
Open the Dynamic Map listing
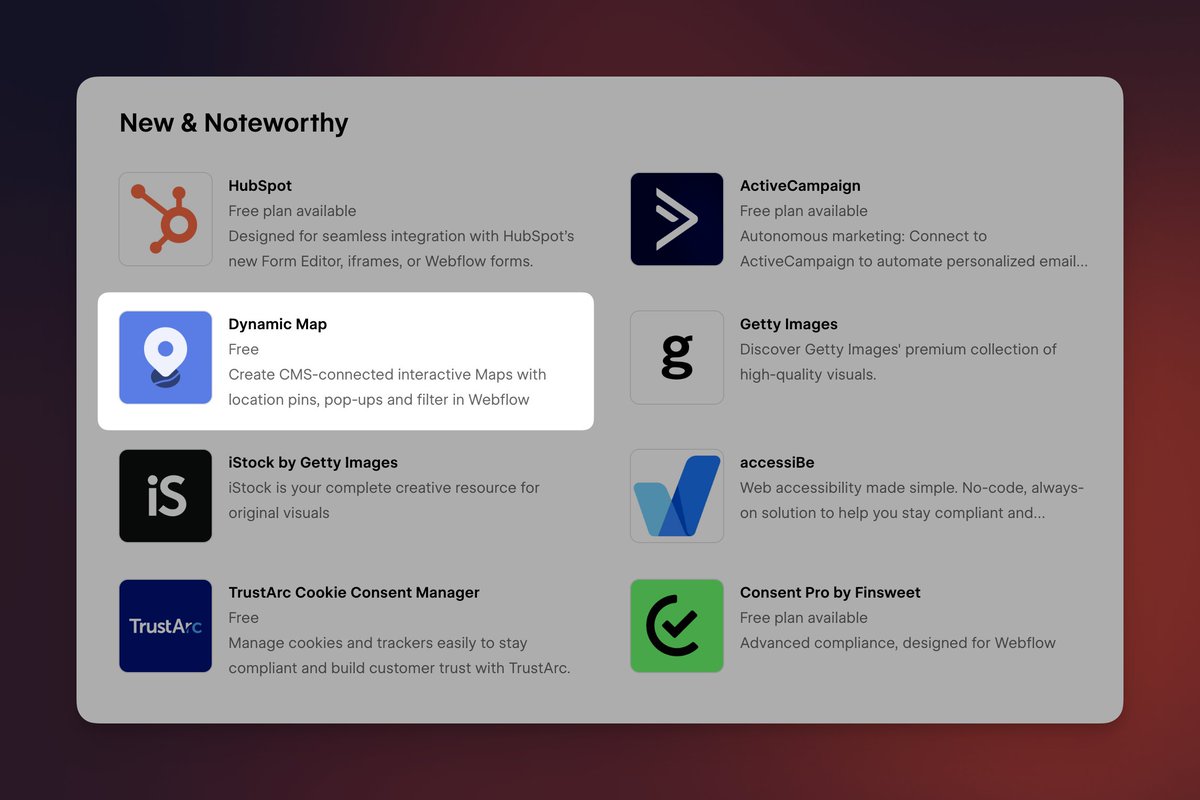[x=277, y=323]
